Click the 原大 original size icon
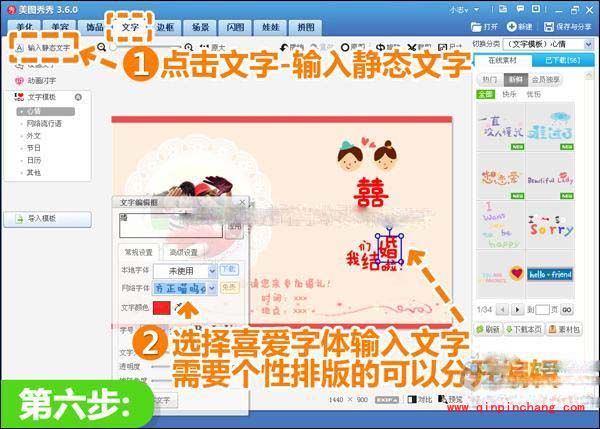600x429 pixels. [x=204, y=47]
